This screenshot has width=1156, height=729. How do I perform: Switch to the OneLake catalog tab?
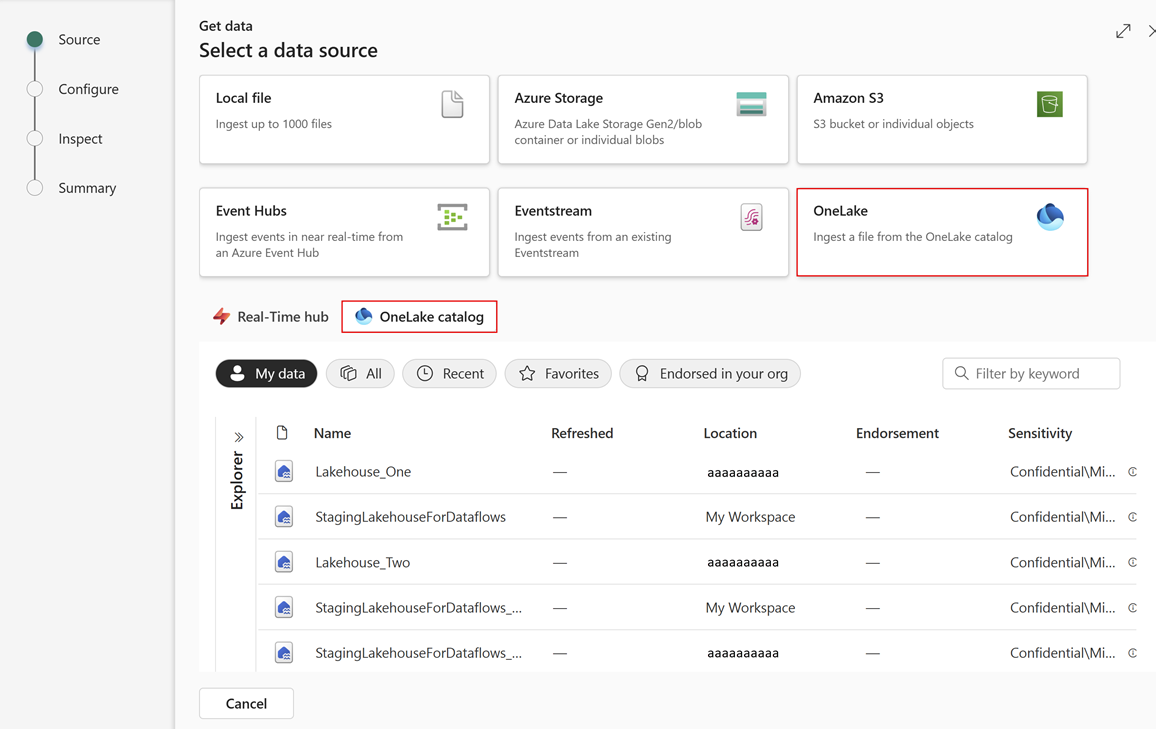click(419, 317)
